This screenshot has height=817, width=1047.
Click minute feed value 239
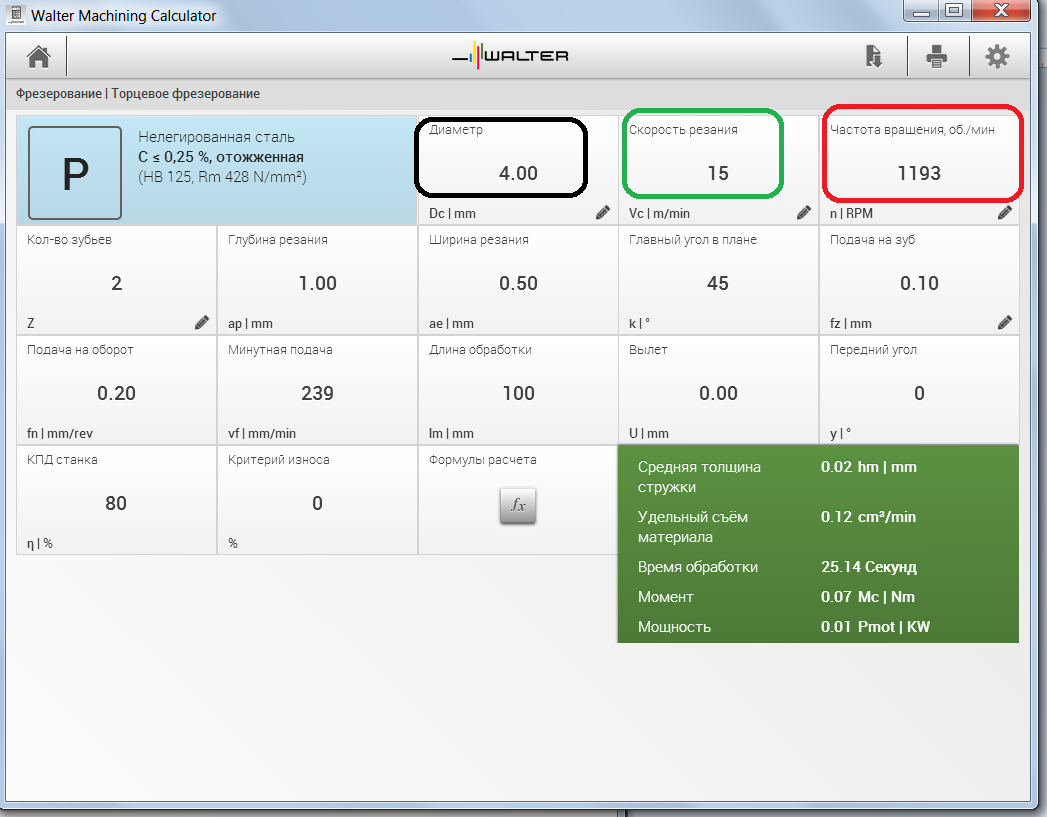tap(317, 394)
